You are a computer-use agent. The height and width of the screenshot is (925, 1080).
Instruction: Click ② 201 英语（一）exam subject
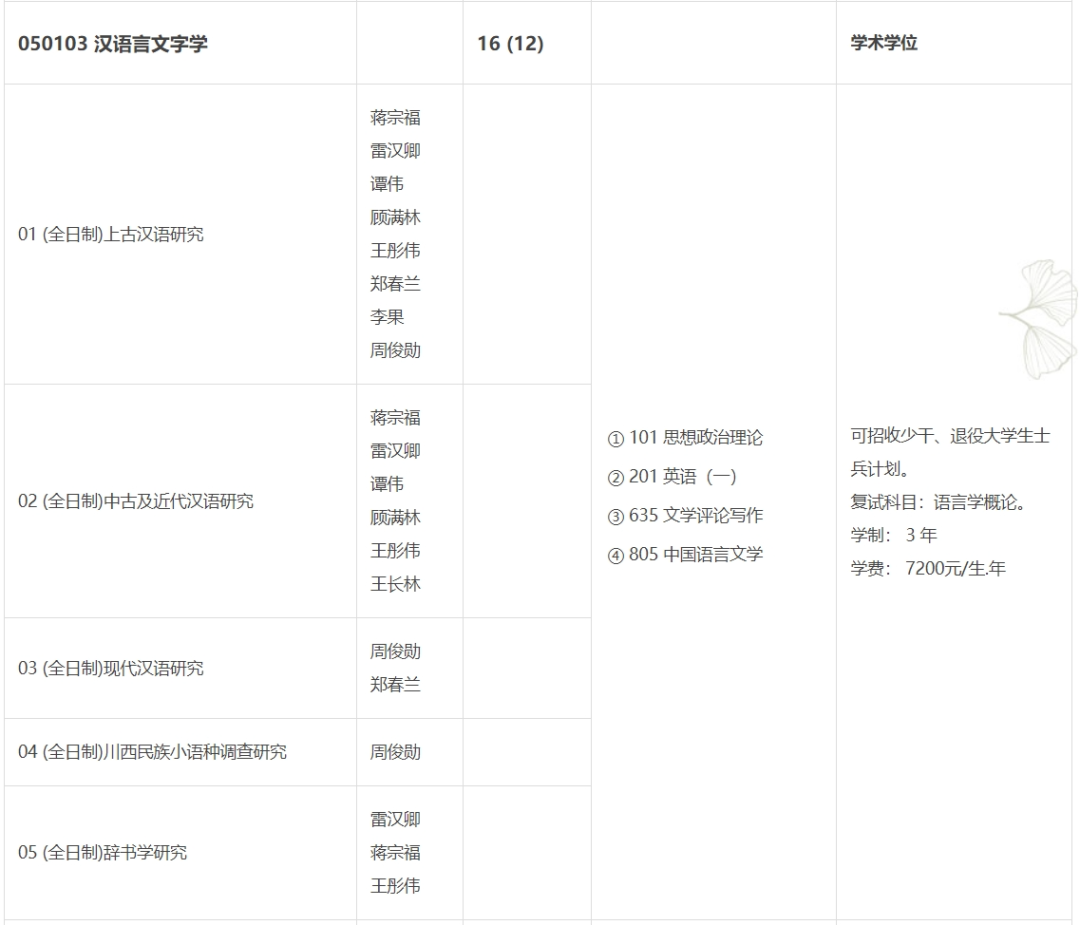pos(672,476)
